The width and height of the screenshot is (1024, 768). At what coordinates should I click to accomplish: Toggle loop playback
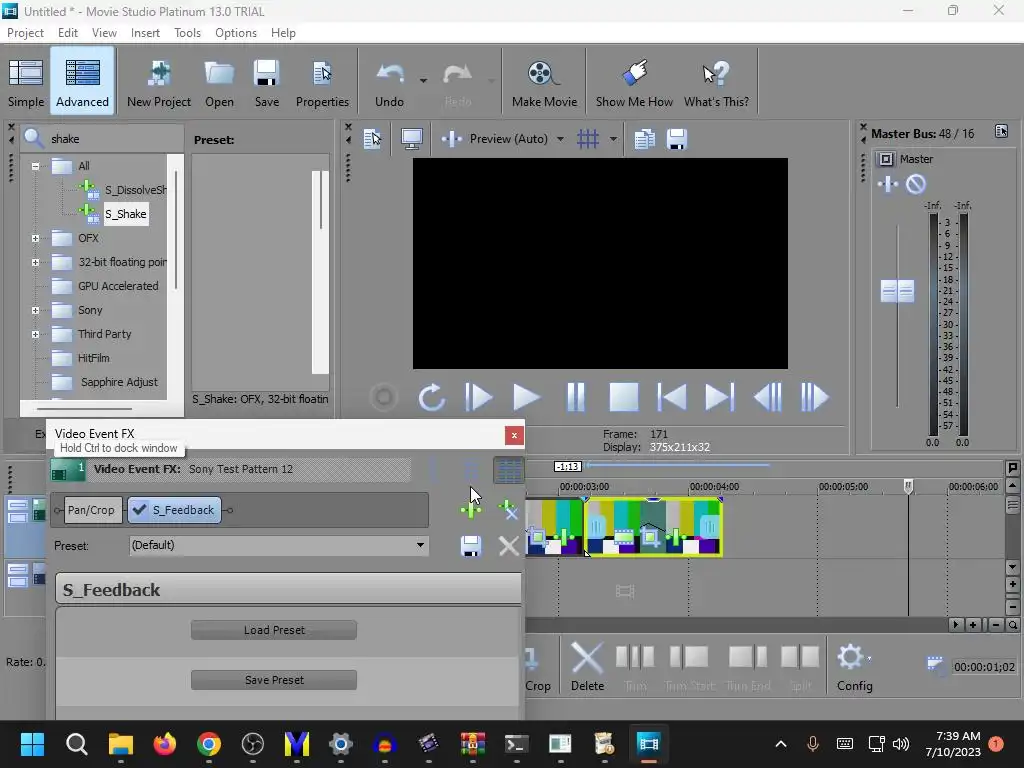(432, 397)
